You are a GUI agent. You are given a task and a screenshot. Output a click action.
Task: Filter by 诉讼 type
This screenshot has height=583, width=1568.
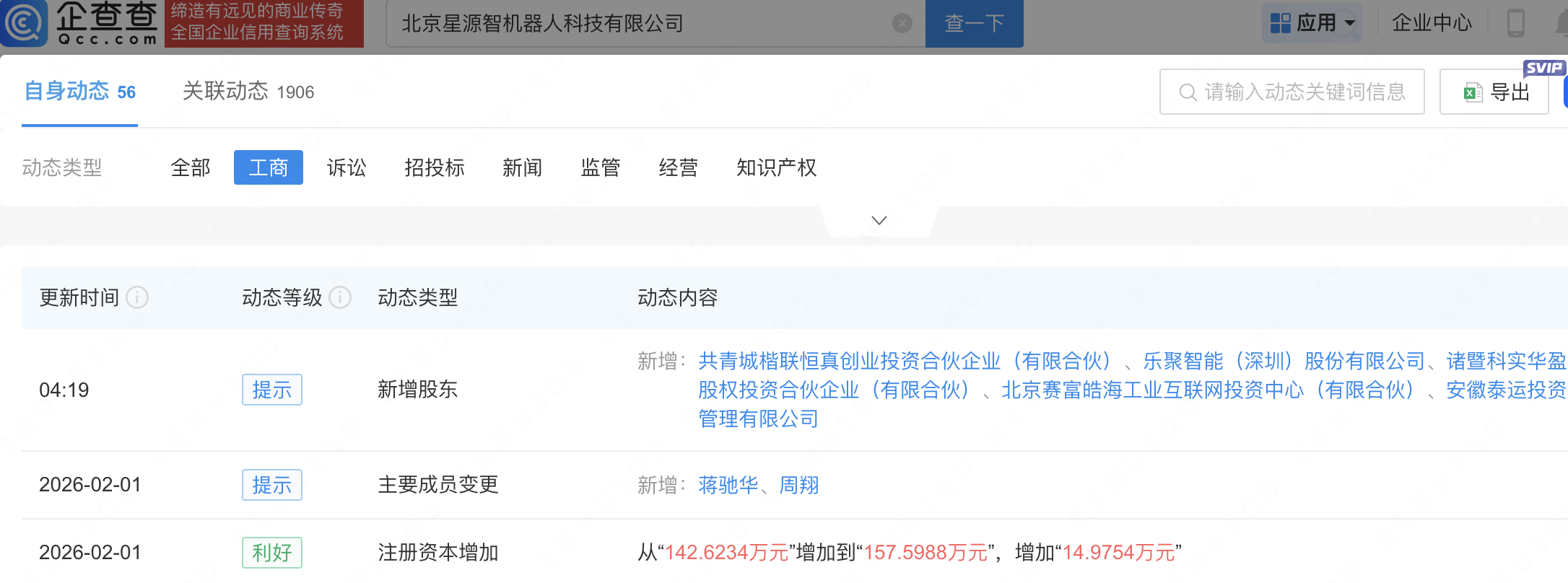(347, 167)
